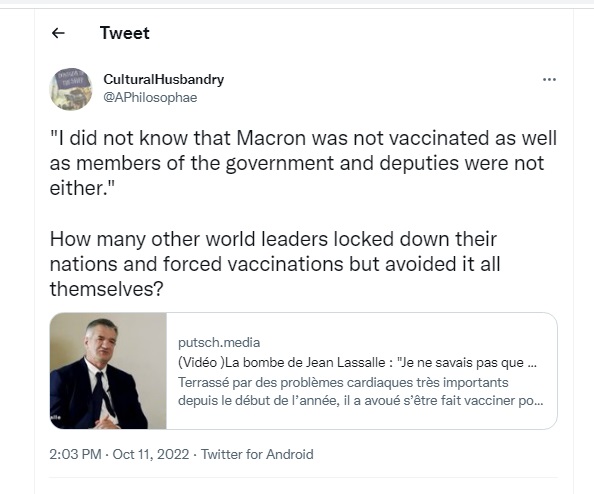This screenshot has height=494, width=594.
Task: Select the word 'either.' in the tweet
Action: (x=82, y=188)
